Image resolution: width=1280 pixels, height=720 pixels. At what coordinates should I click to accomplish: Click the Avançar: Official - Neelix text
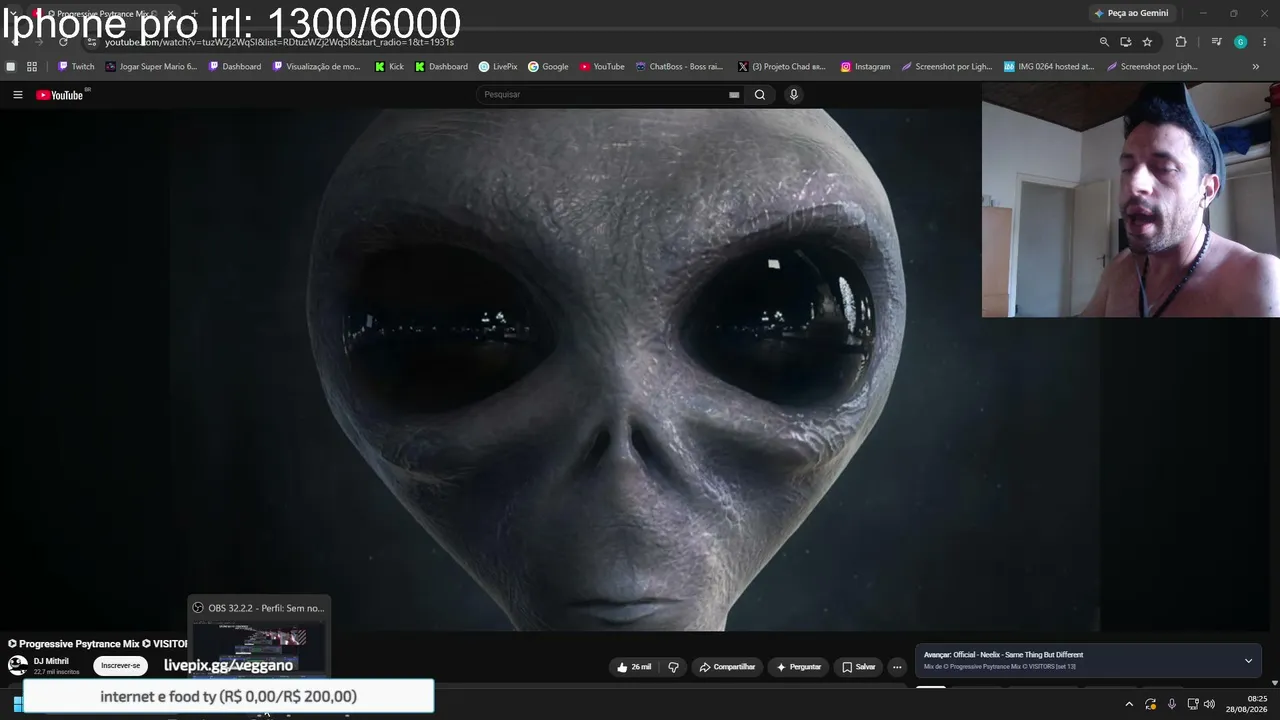click(1003, 655)
